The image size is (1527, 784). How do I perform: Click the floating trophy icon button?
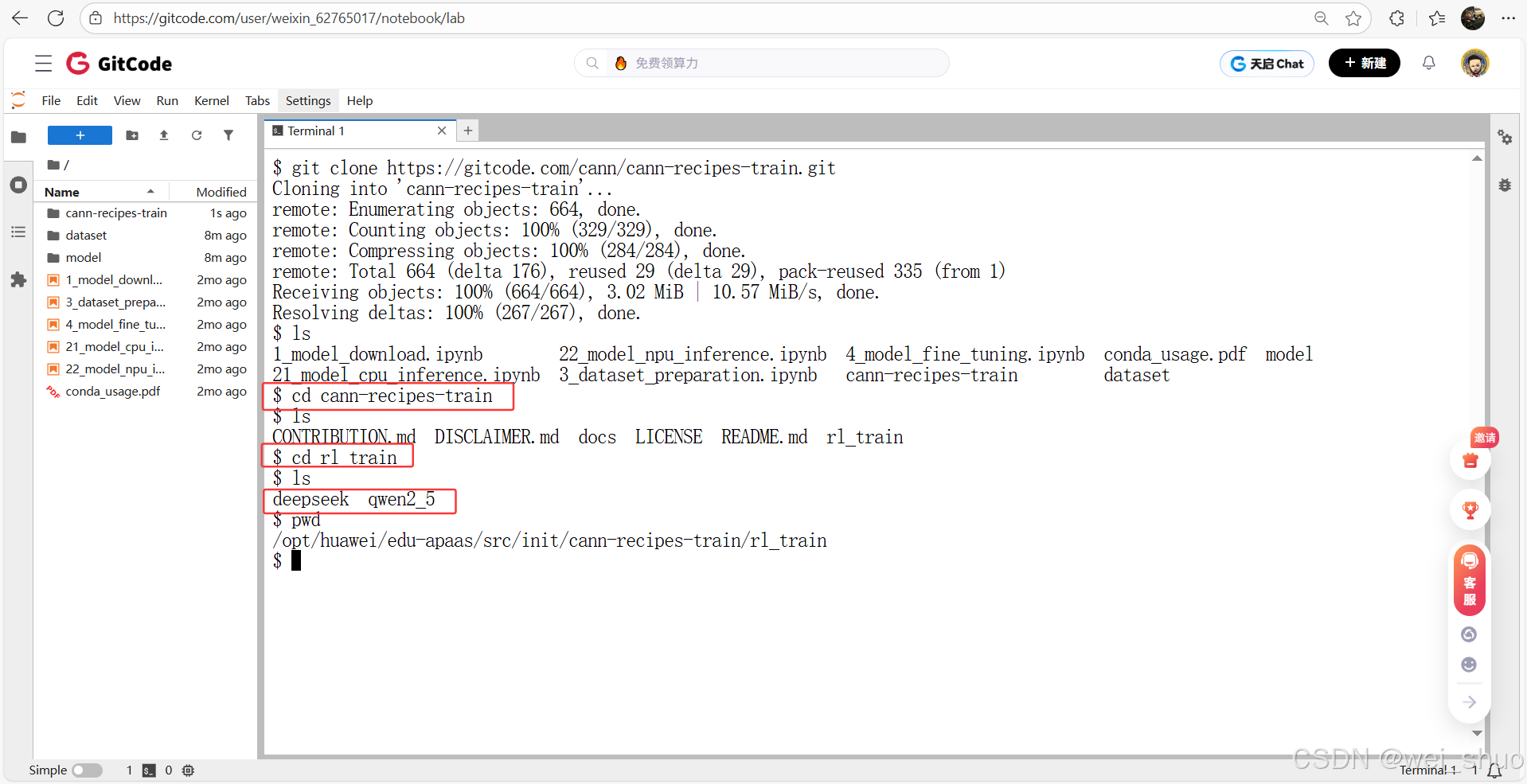(1470, 509)
